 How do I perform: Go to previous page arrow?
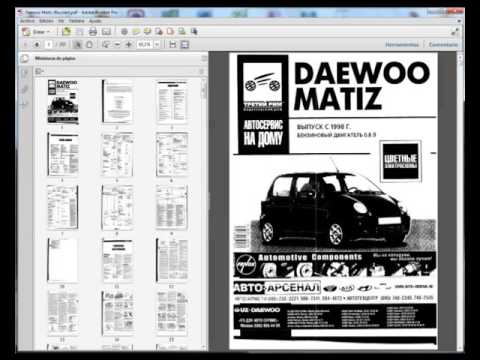[25, 44]
